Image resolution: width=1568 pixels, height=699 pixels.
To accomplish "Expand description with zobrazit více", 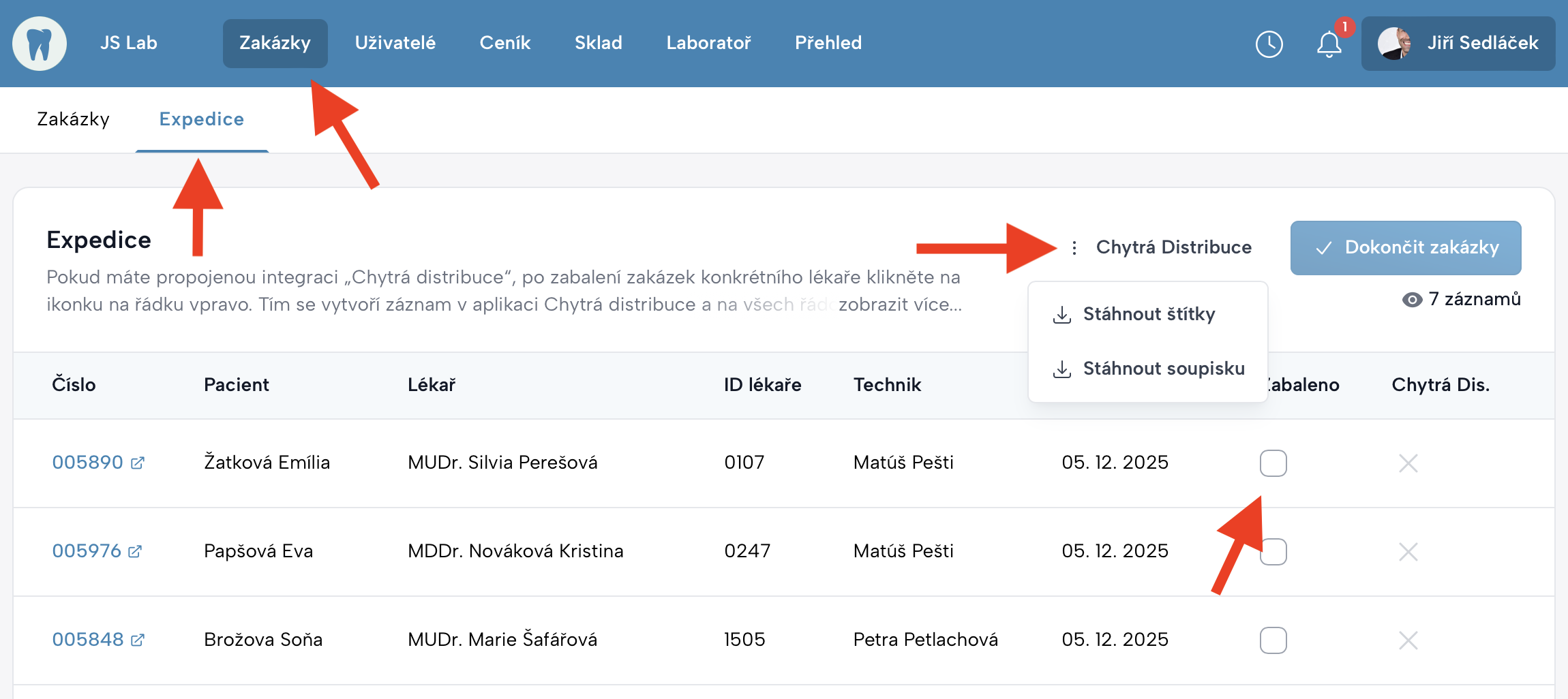I will click(x=900, y=305).
